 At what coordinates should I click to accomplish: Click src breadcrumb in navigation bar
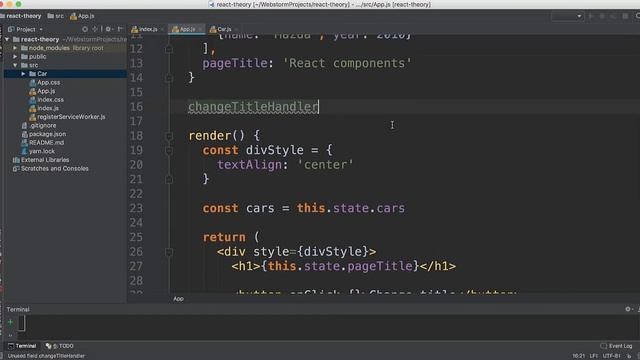[x=56, y=16]
